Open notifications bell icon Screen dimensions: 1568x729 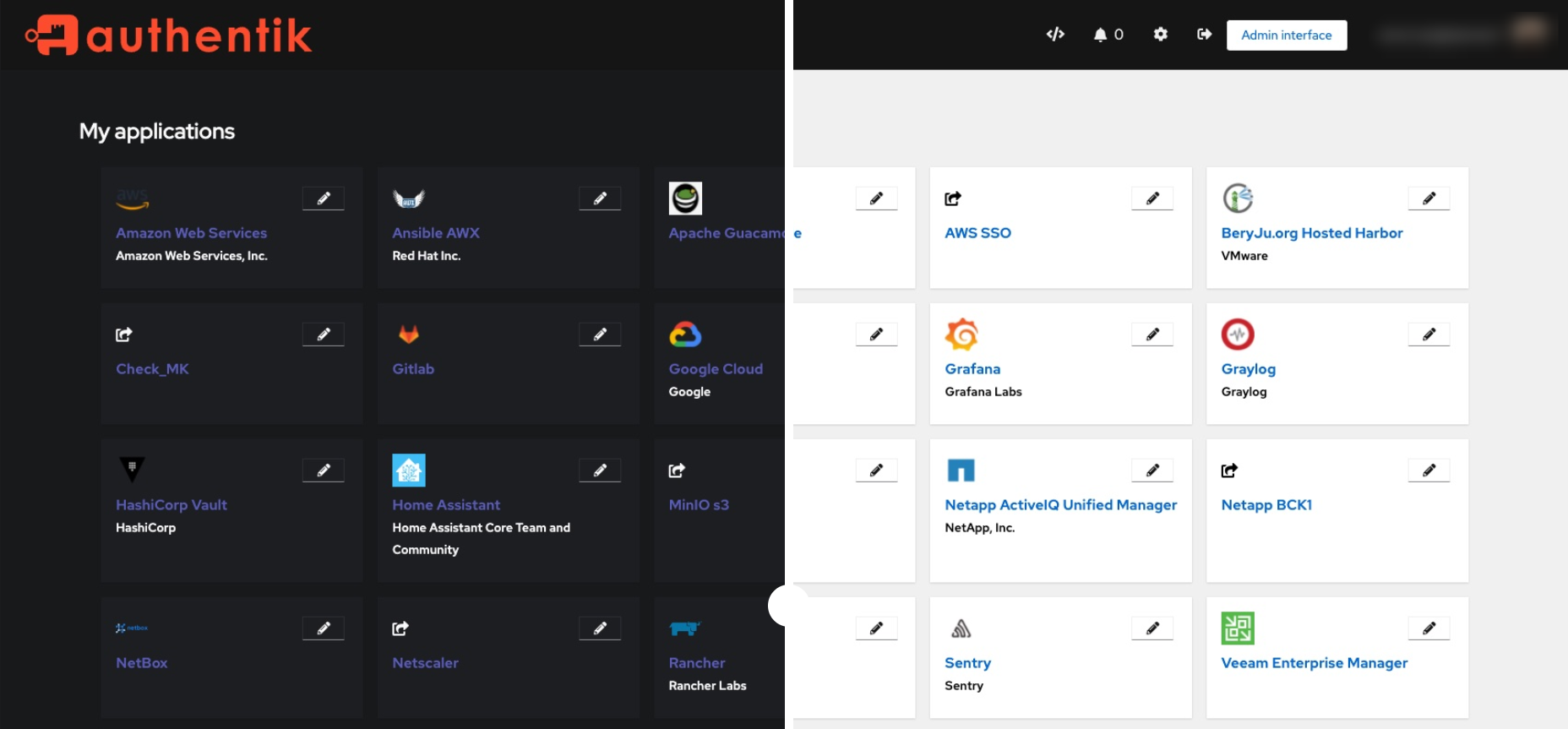(1100, 35)
